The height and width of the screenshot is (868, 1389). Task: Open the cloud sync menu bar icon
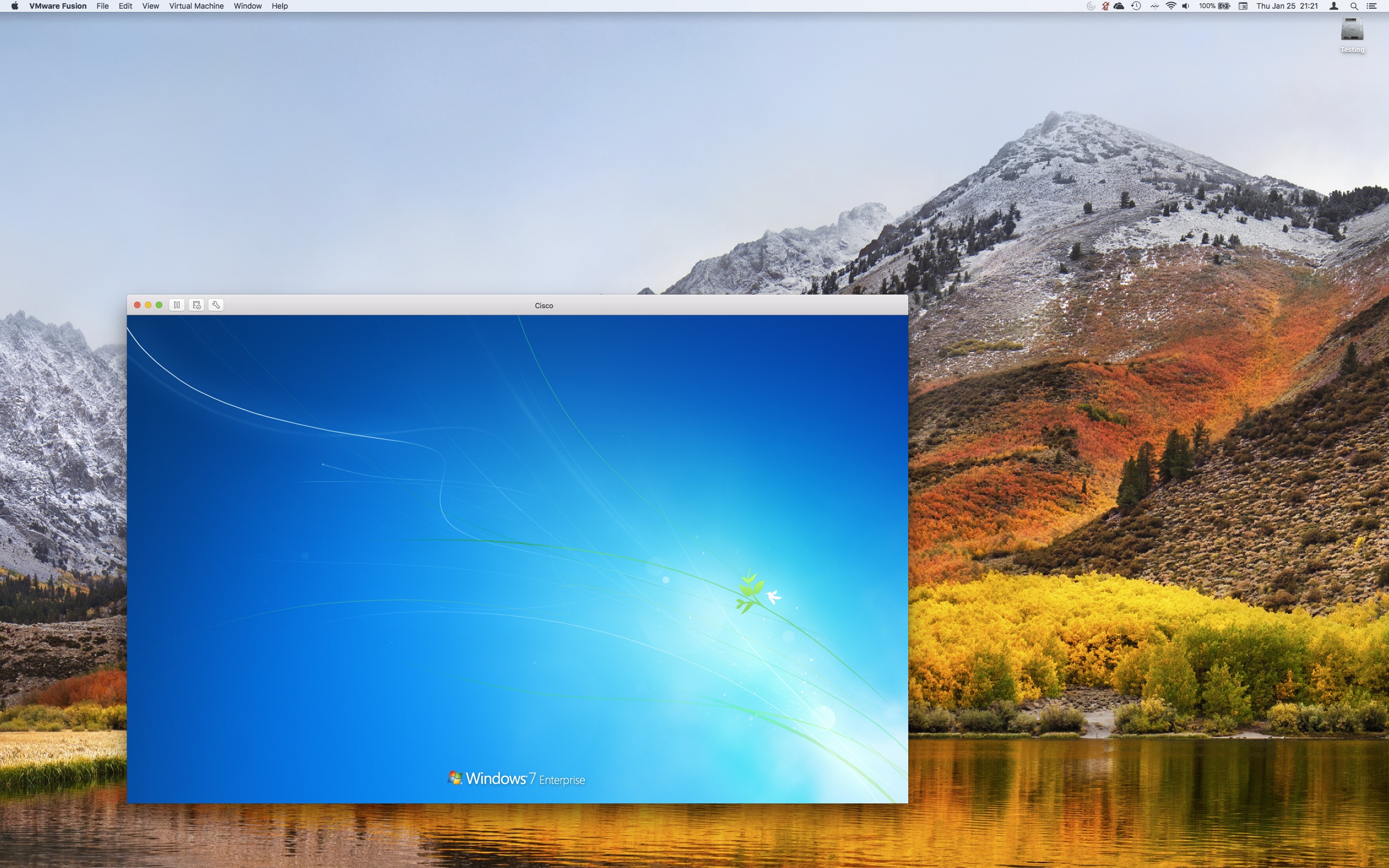click(x=1119, y=6)
